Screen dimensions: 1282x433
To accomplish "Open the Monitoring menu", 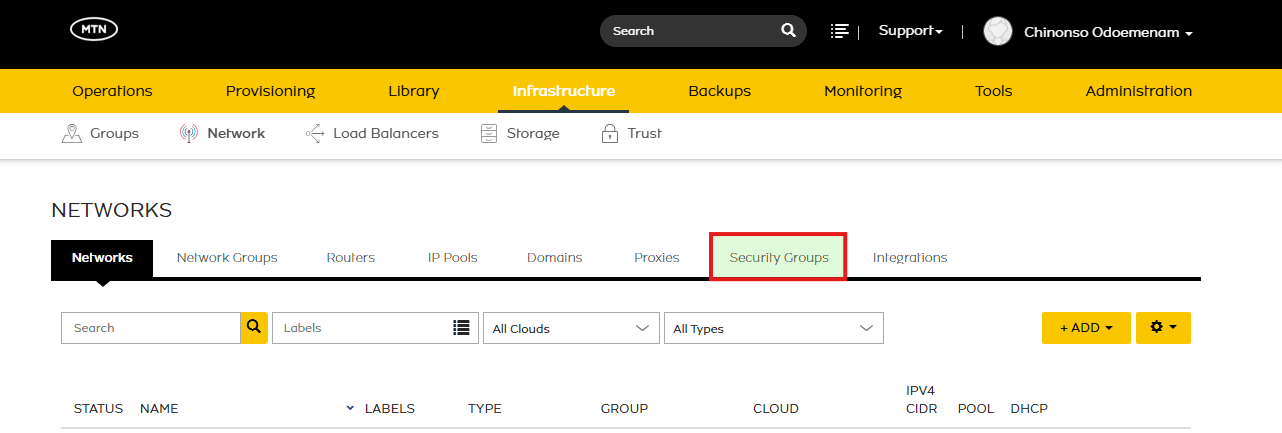I will (863, 91).
